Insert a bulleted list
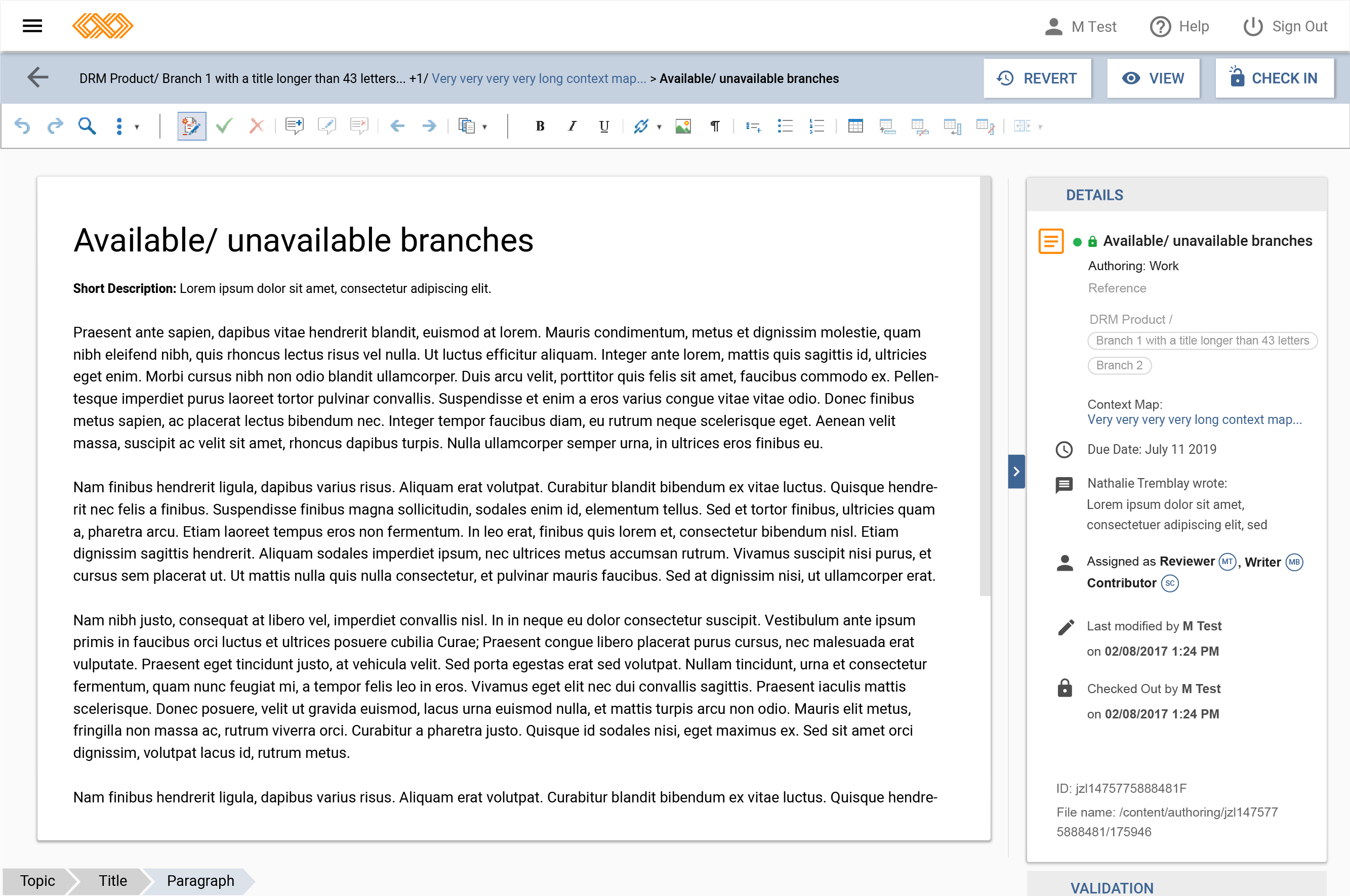The width and height of the screenshot is (1350, 896). 785,125
